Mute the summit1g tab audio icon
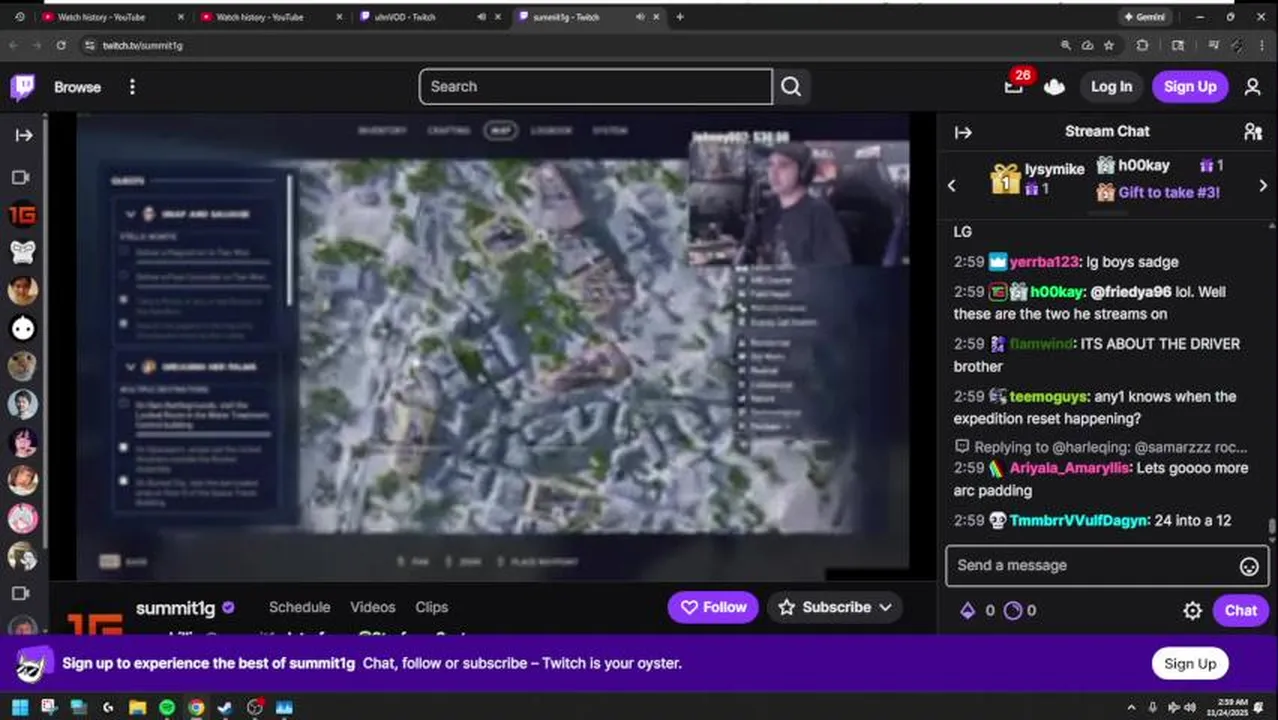 [640, 17]
